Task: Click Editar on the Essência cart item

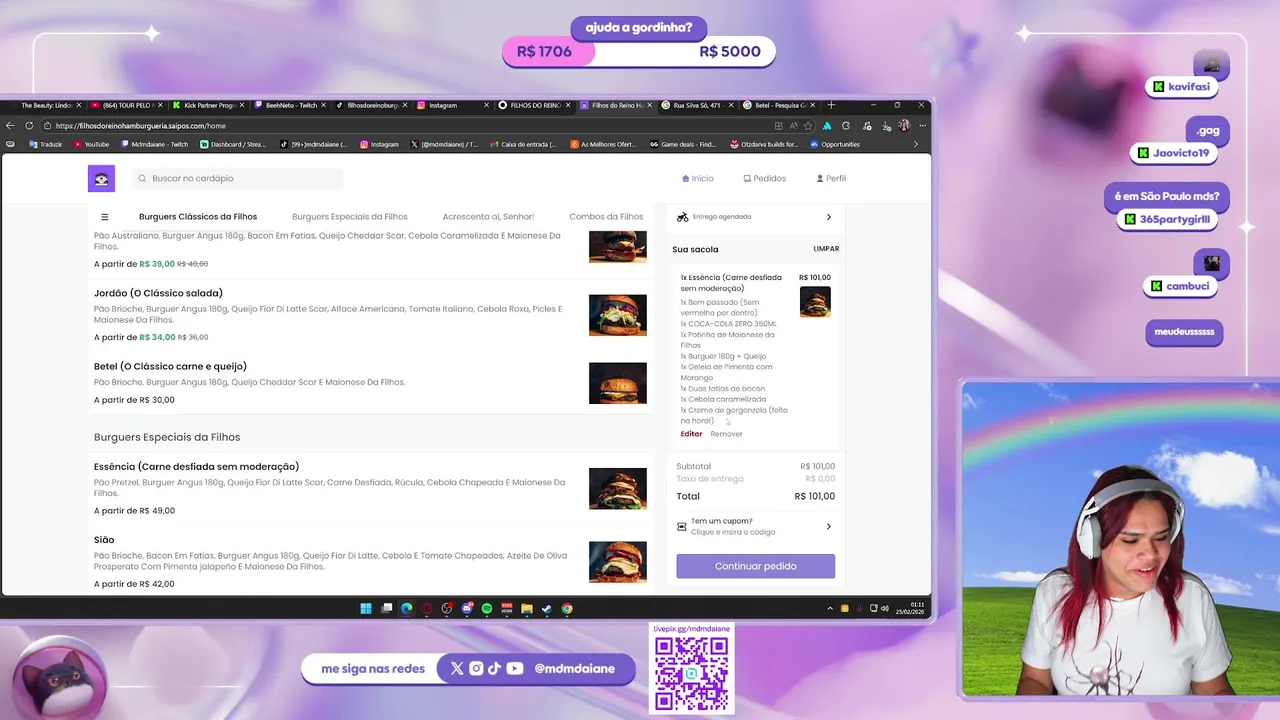Action: pyautogui.click(x=691, y=434)
